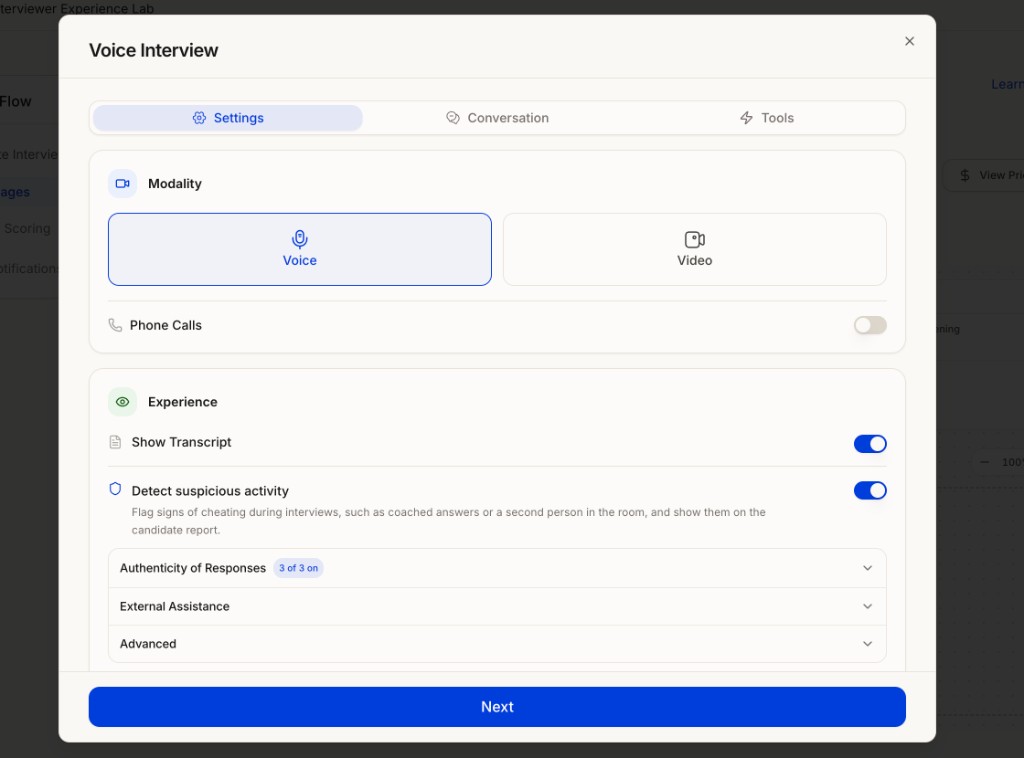Enable the Phone Calls toggle
The height and width of the screenshot is (758, 1024).
pos(870,325)
